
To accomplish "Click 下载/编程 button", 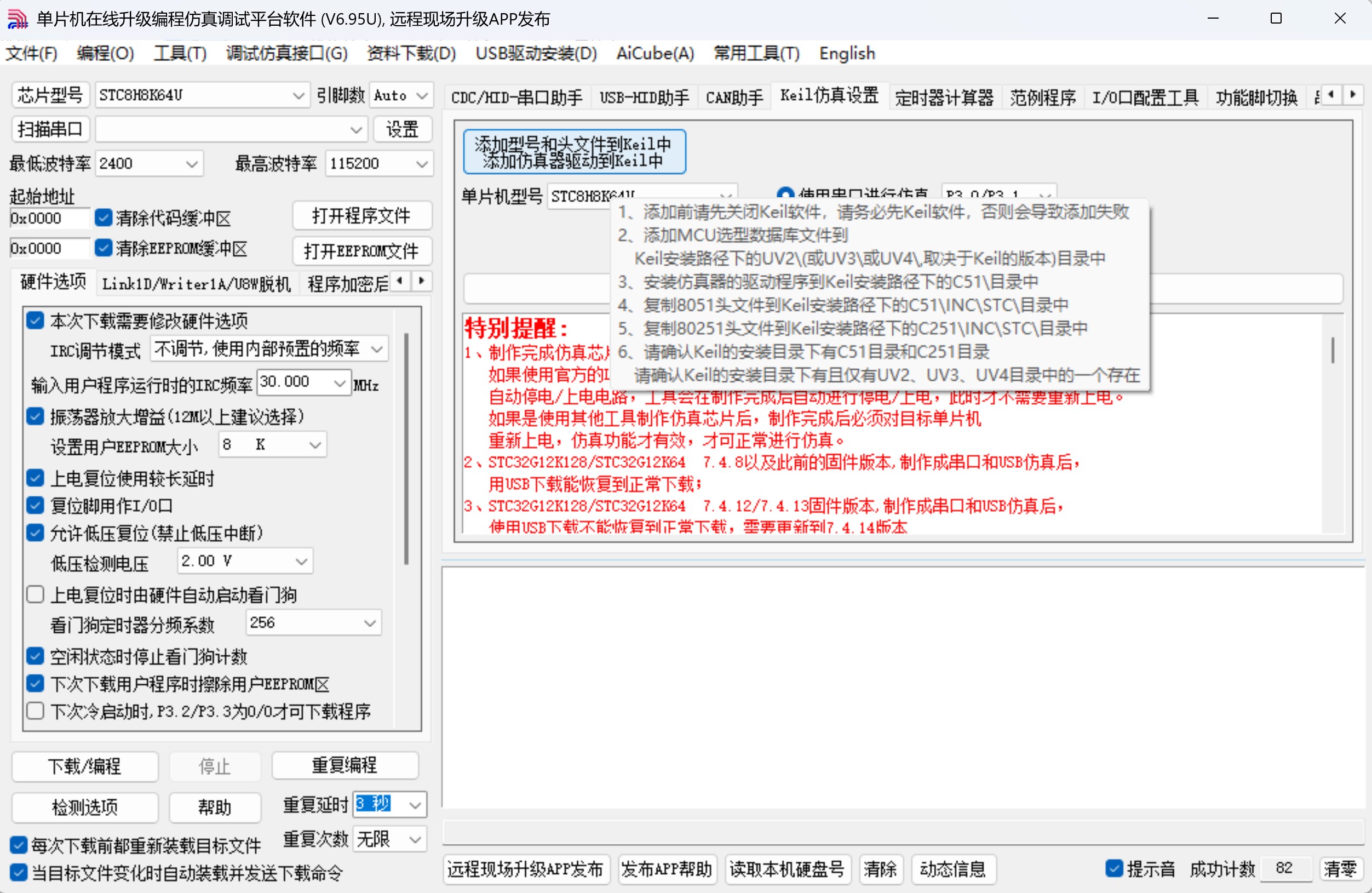I will pos(85,766).
